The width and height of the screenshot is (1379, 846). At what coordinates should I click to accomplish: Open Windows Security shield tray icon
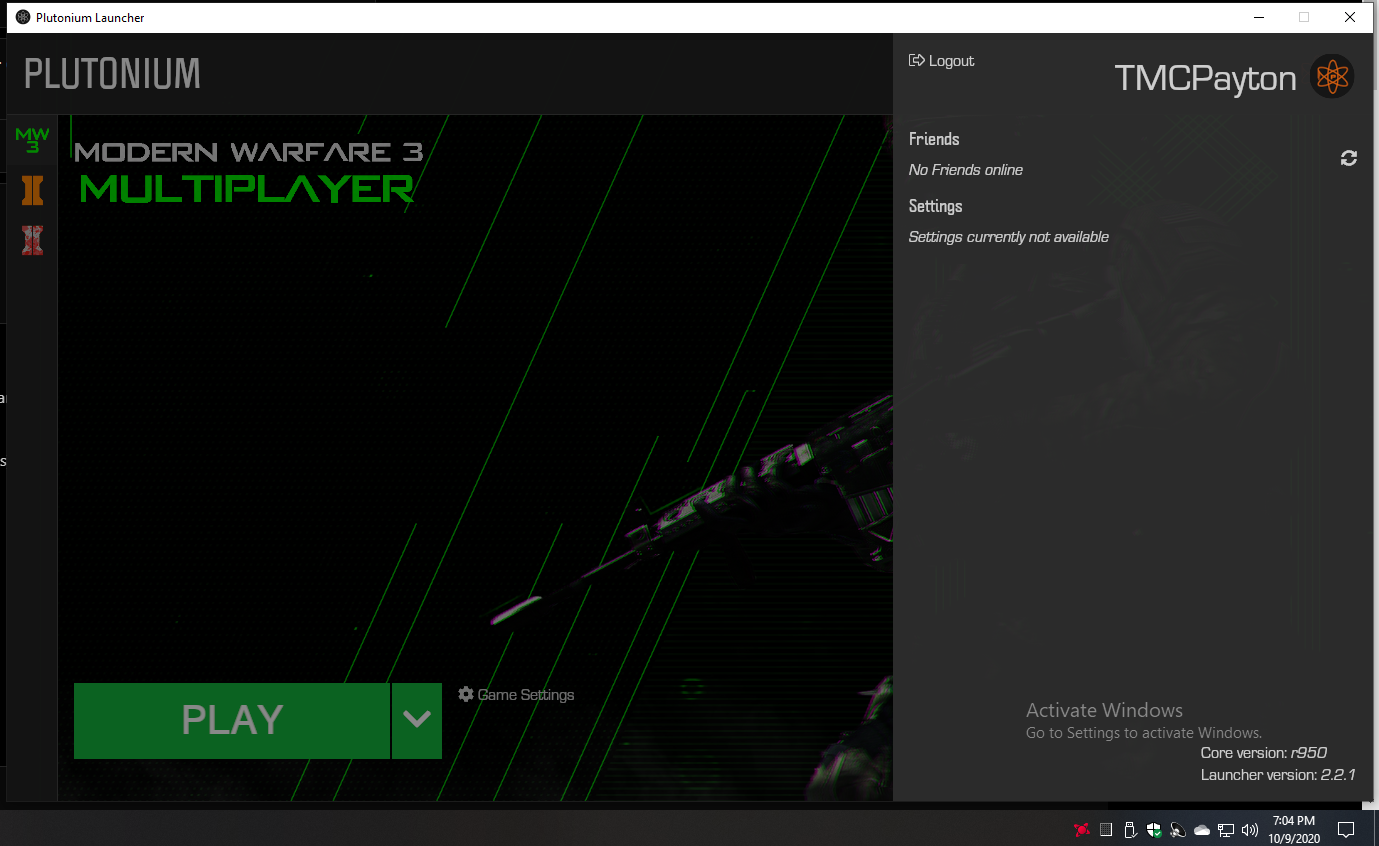[1154, 830]
